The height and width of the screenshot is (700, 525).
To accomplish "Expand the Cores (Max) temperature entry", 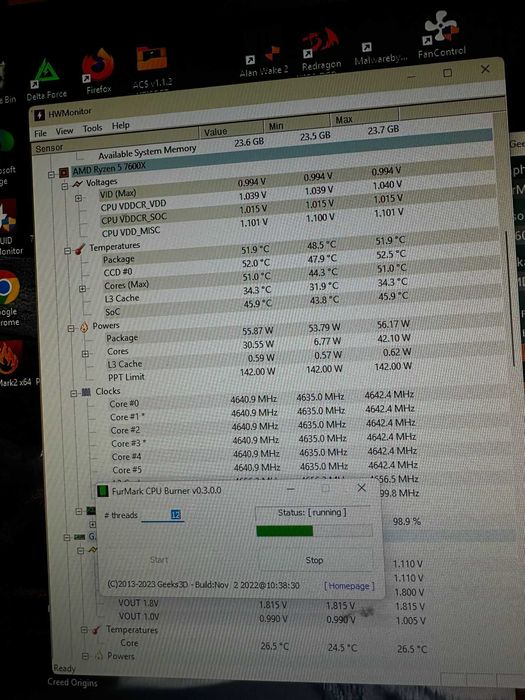I will (82, 289).
